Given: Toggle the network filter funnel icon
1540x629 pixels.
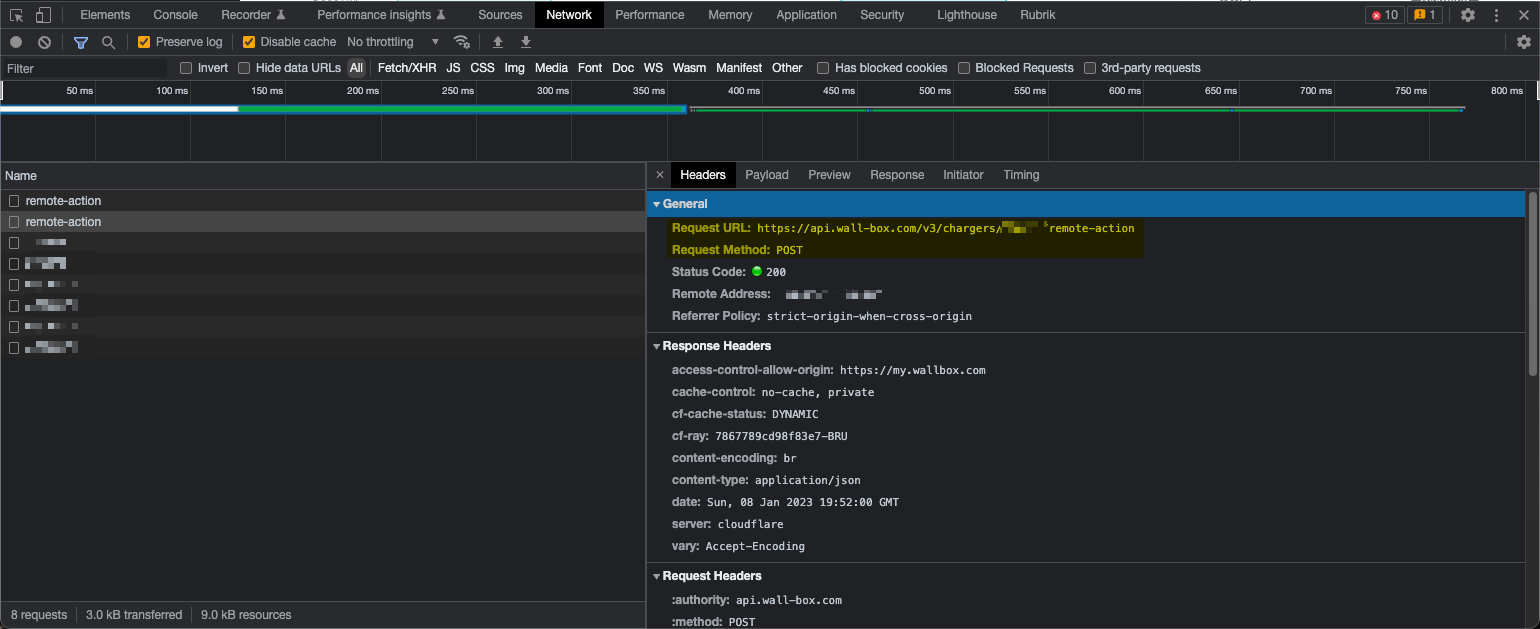Looking at the screenshot, I should pos(81,42).
